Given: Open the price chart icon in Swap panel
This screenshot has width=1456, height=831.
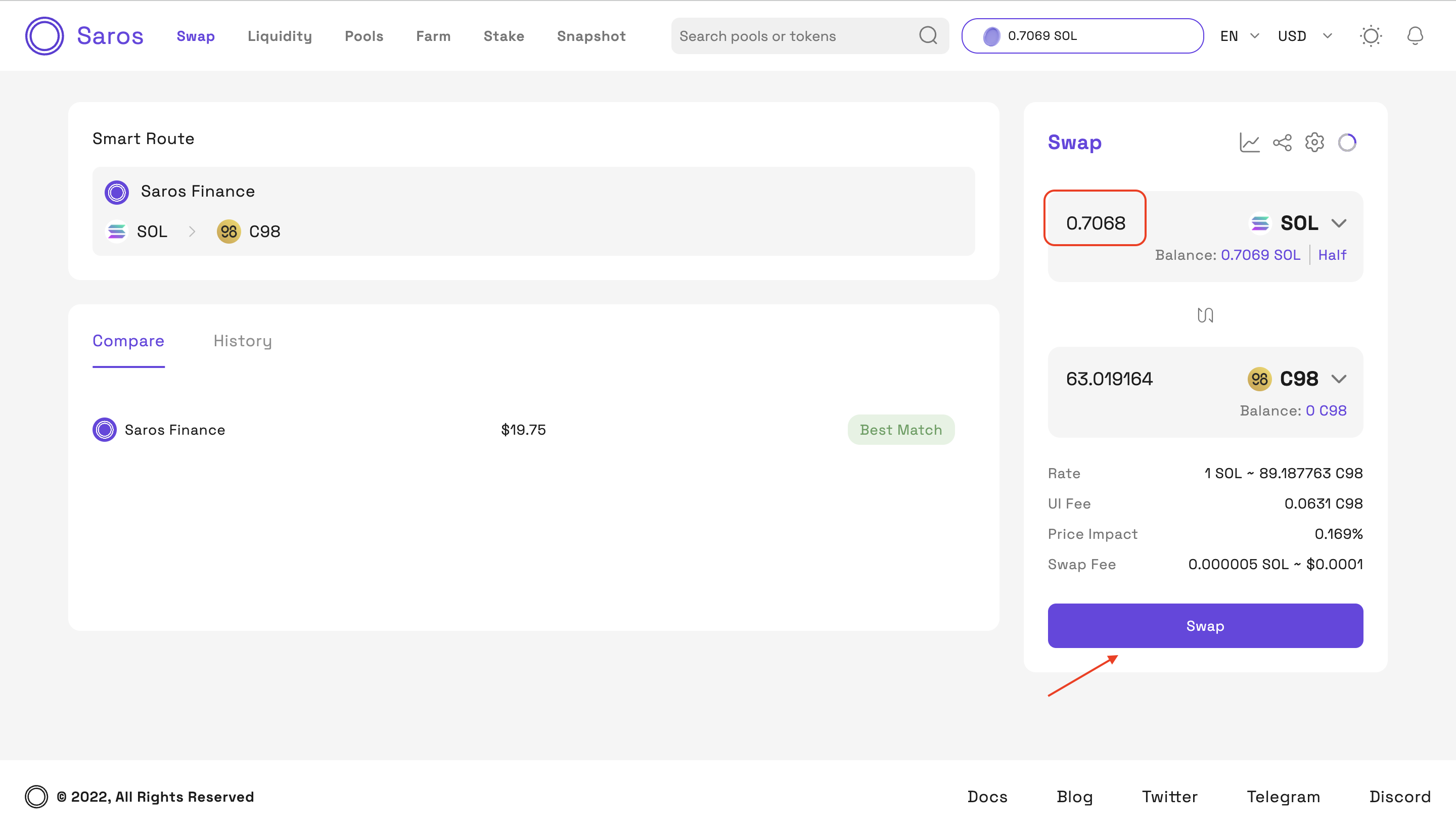Looking at the screenshot, I should pos(1249,142).
